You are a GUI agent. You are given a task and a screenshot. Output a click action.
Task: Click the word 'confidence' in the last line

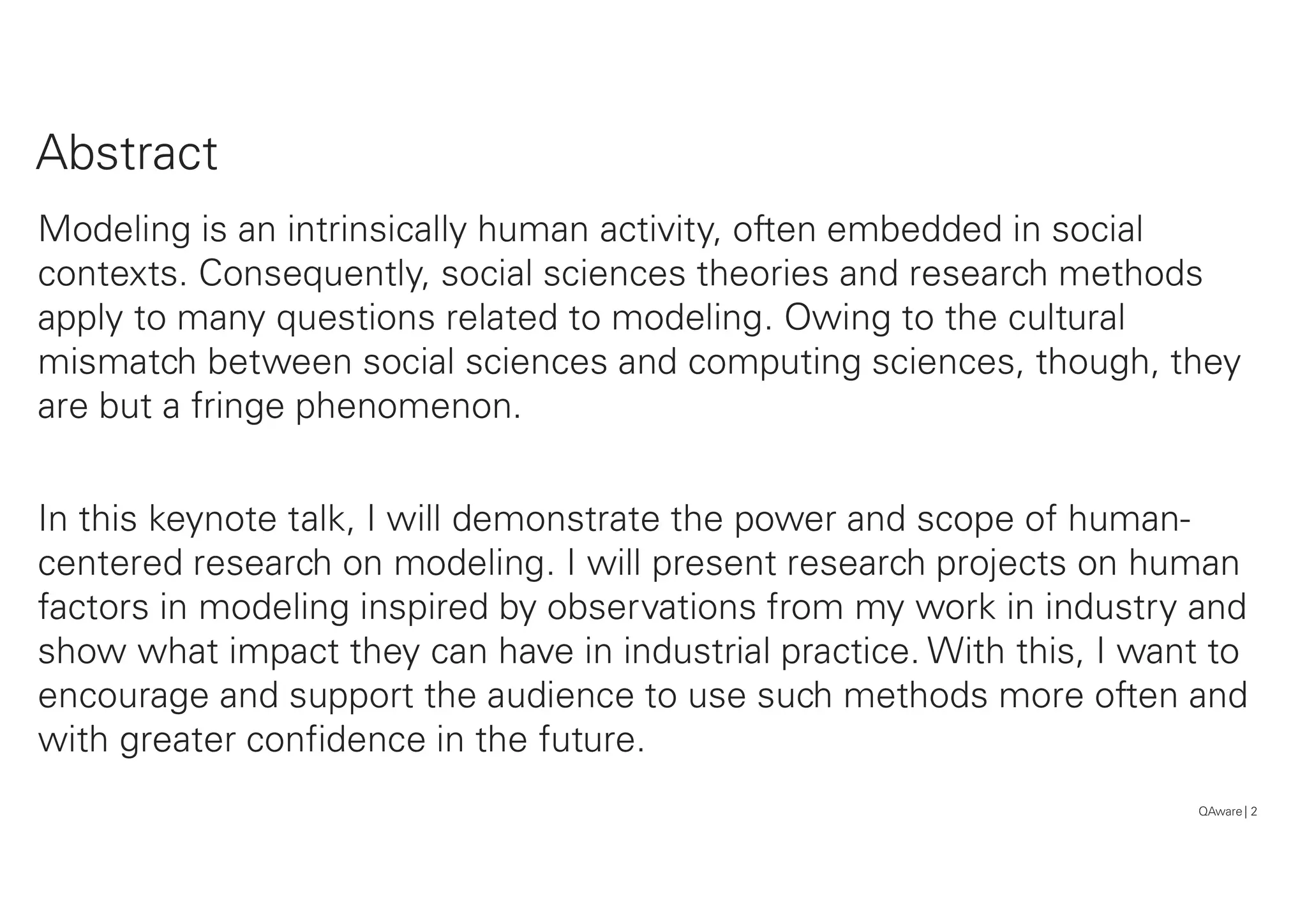(336, 740)
